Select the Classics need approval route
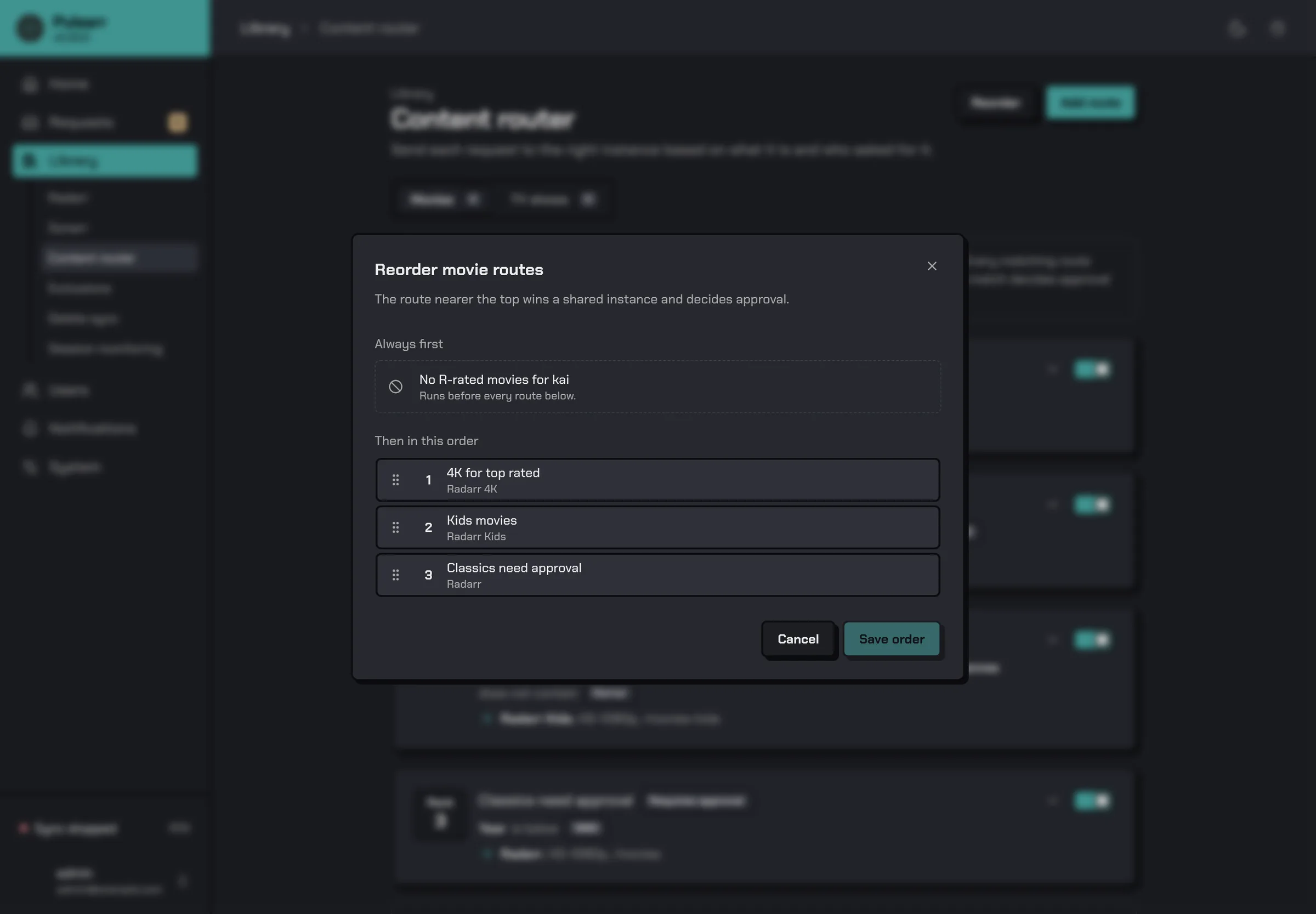This screenshot has height=914, width=1316. (x=657, y=575)
